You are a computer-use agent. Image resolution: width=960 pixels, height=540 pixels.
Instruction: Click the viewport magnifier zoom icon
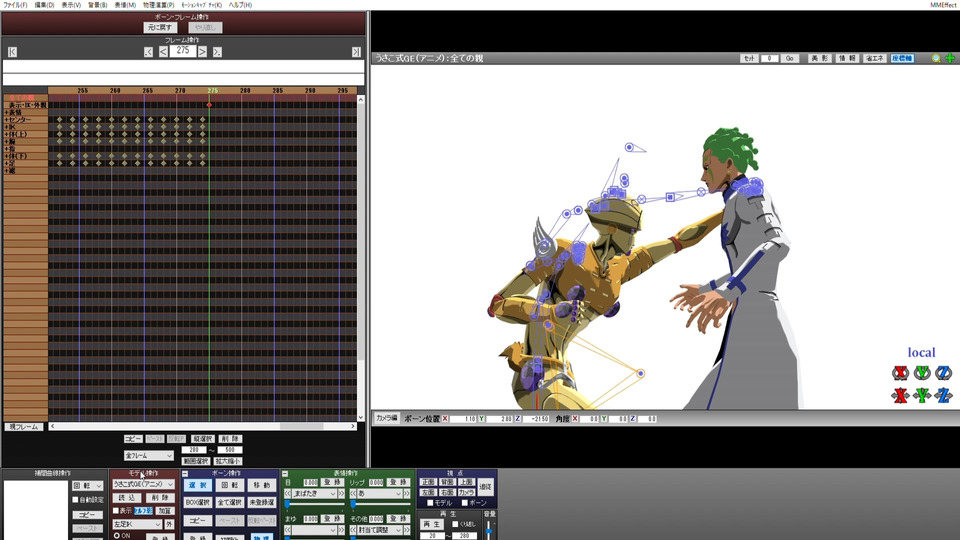(x=936, y=58)
